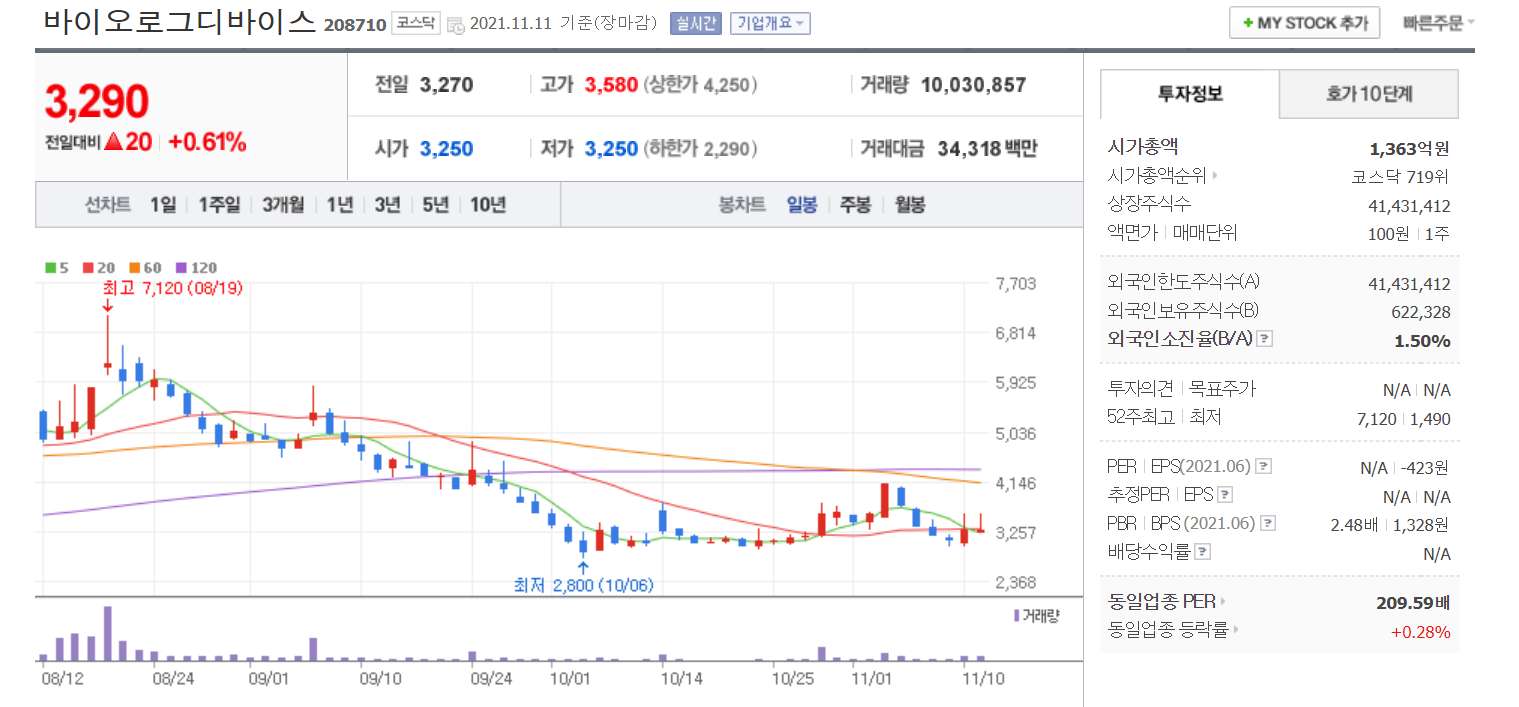Click the 코스닥 market badge
The image size is (1519, 707).
coord(415,23)
